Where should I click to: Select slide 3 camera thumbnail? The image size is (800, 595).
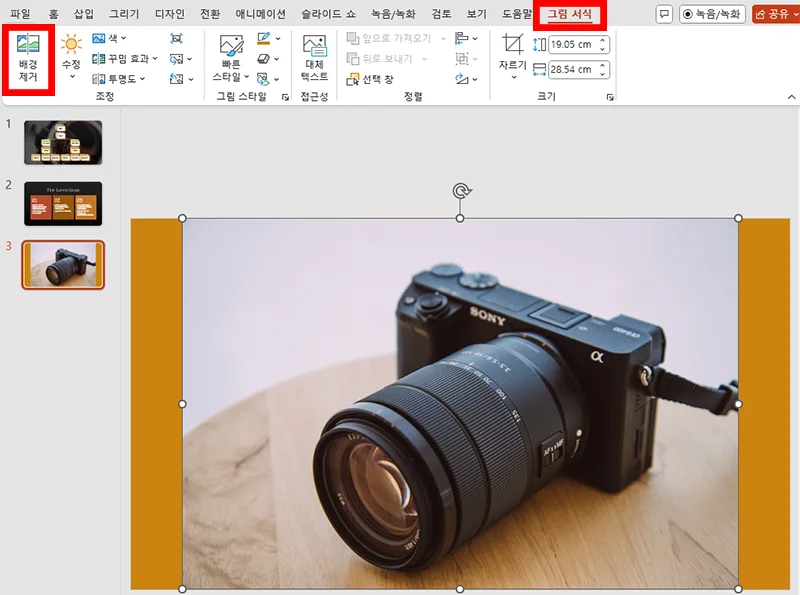pyautogui.click(x=63, y=265)
